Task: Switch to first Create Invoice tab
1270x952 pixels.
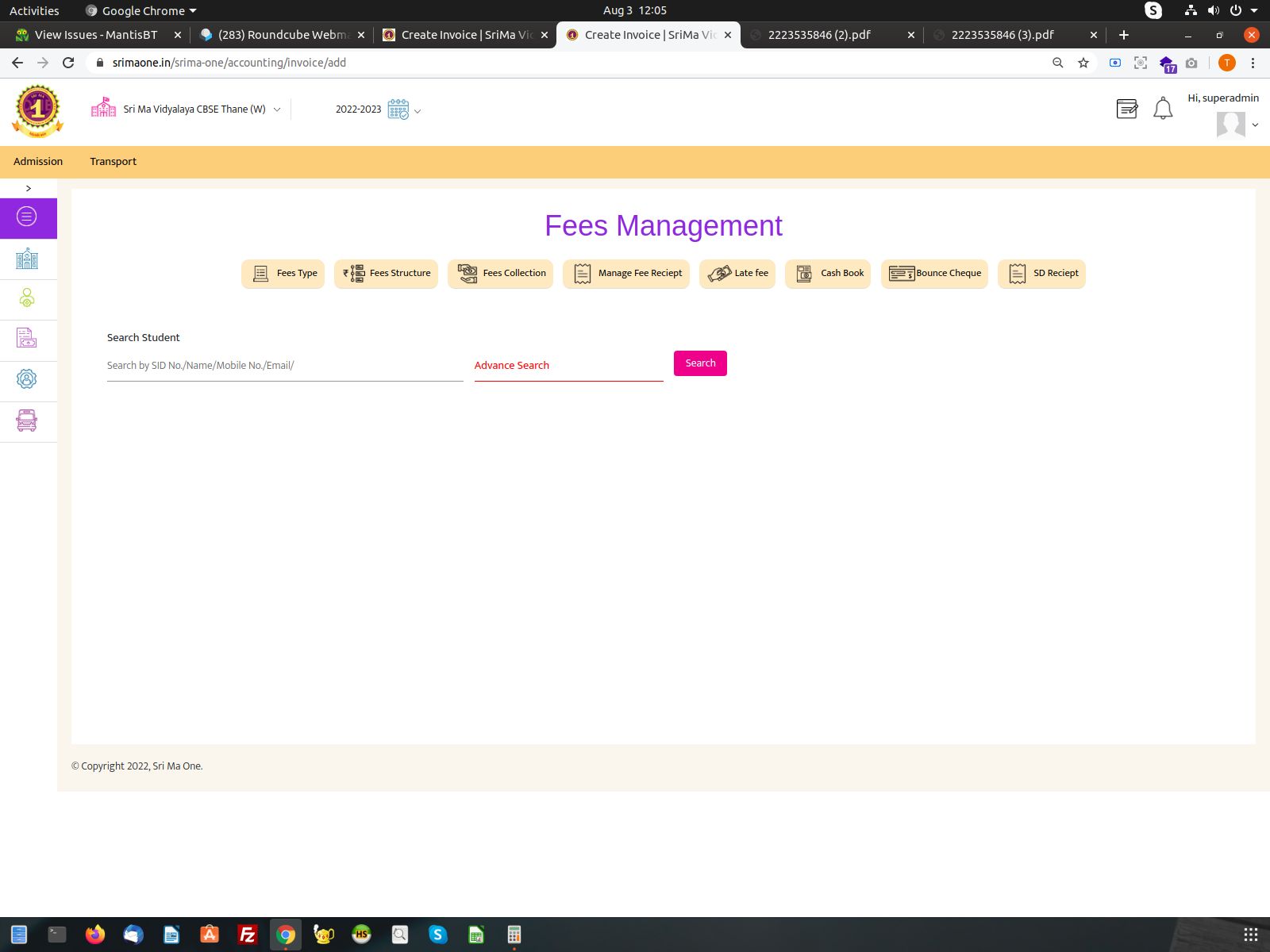Action: click(467, 35)
